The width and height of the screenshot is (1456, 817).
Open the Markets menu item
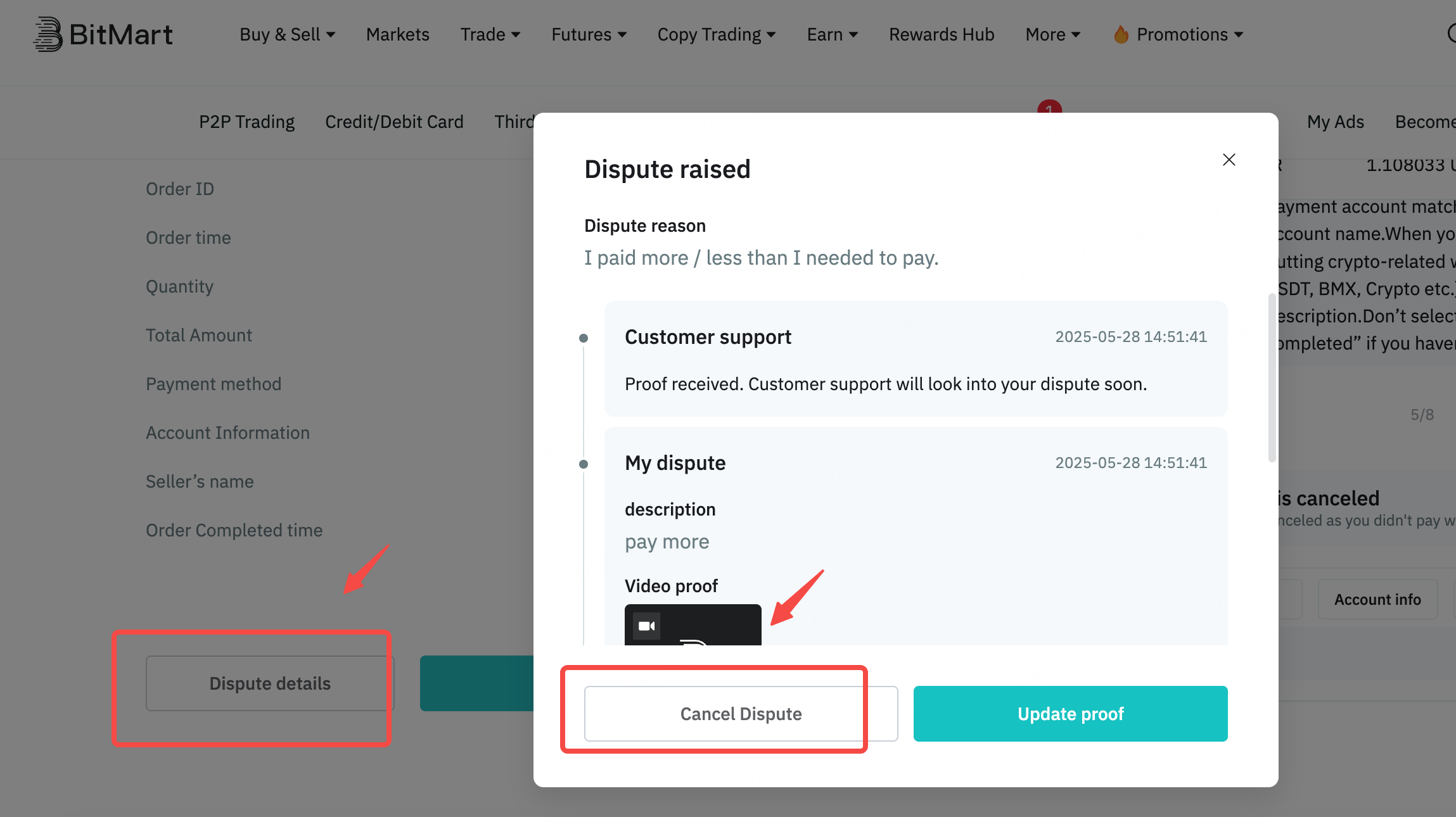coord(397,34)
